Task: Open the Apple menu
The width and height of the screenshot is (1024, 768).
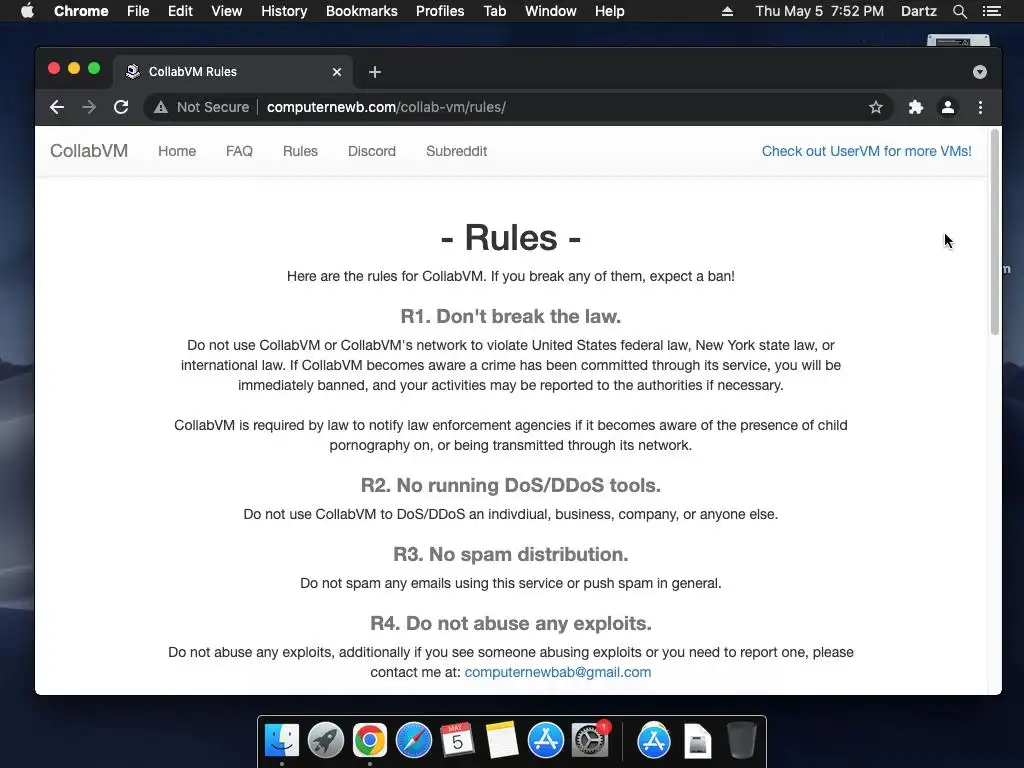Action: 27,11
